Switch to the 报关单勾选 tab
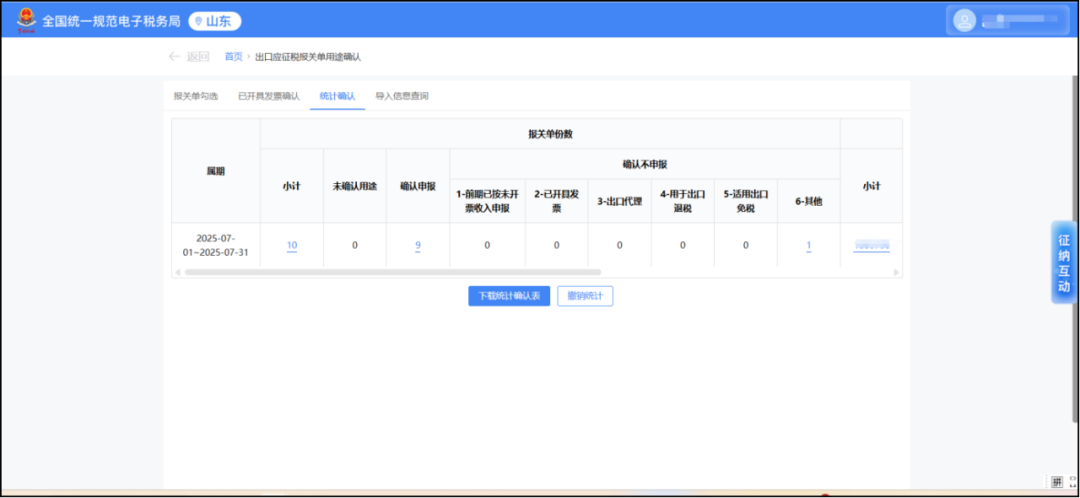The image size is (1080, 498). click(196, 96)
